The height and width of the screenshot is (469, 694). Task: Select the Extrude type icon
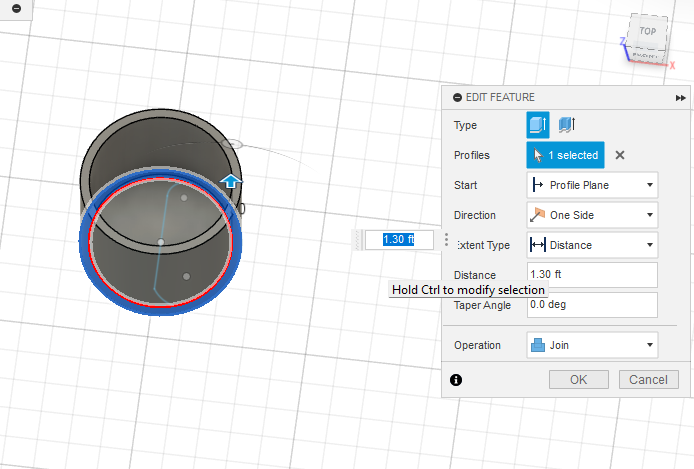[538, 125]
